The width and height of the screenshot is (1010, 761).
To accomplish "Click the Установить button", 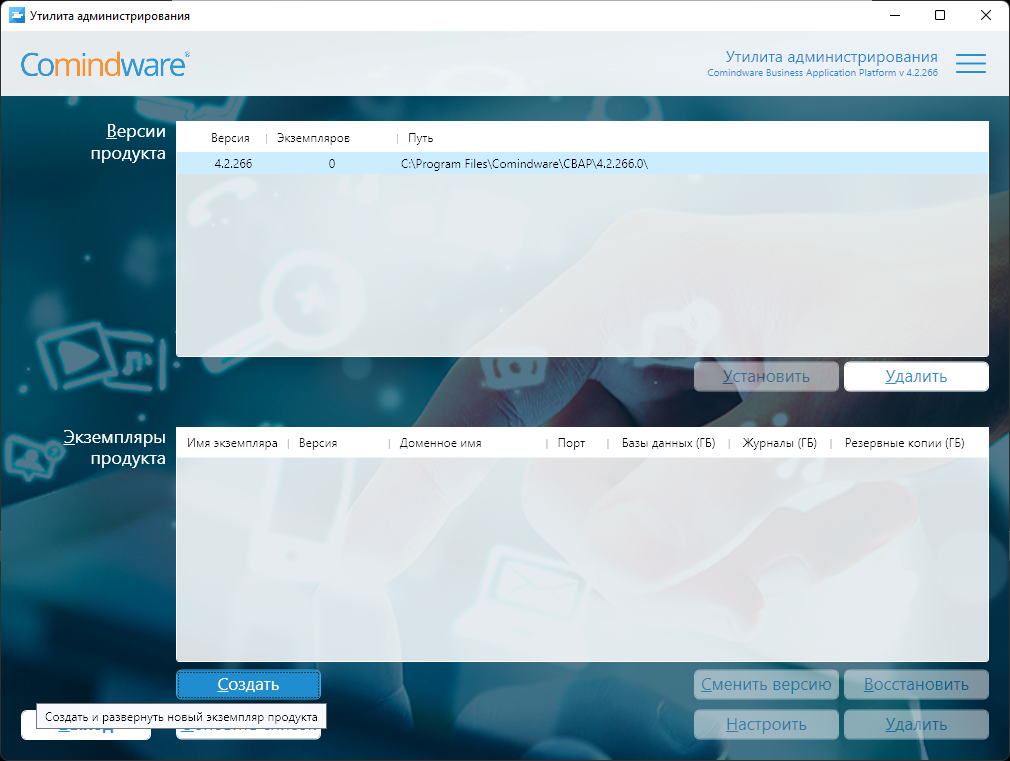I will [x=766, y=376].
